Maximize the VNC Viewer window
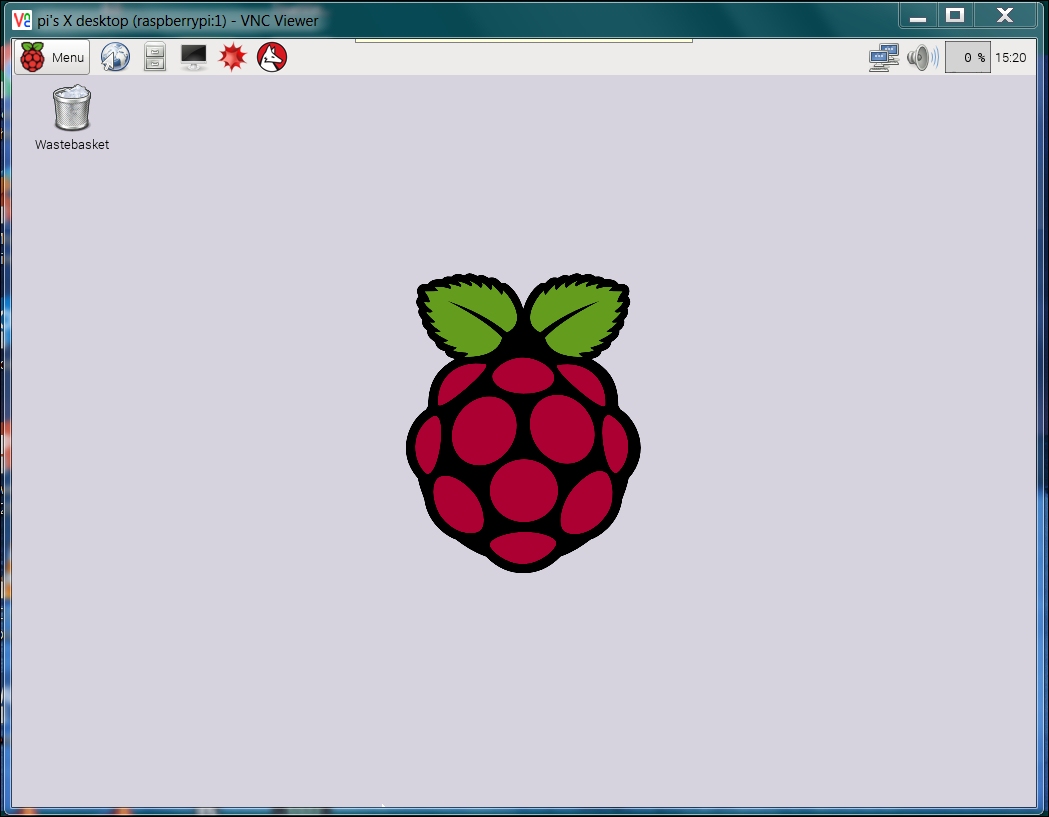 coord(955,15)
